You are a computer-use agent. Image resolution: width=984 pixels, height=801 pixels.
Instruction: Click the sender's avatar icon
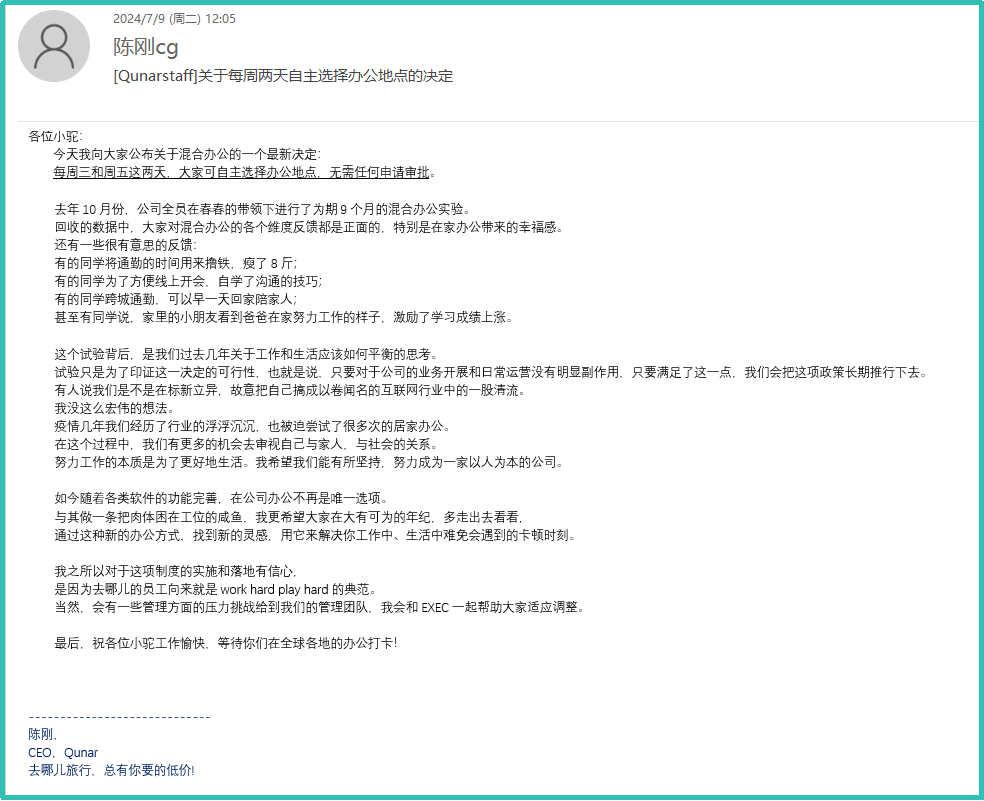pos(53,46)
